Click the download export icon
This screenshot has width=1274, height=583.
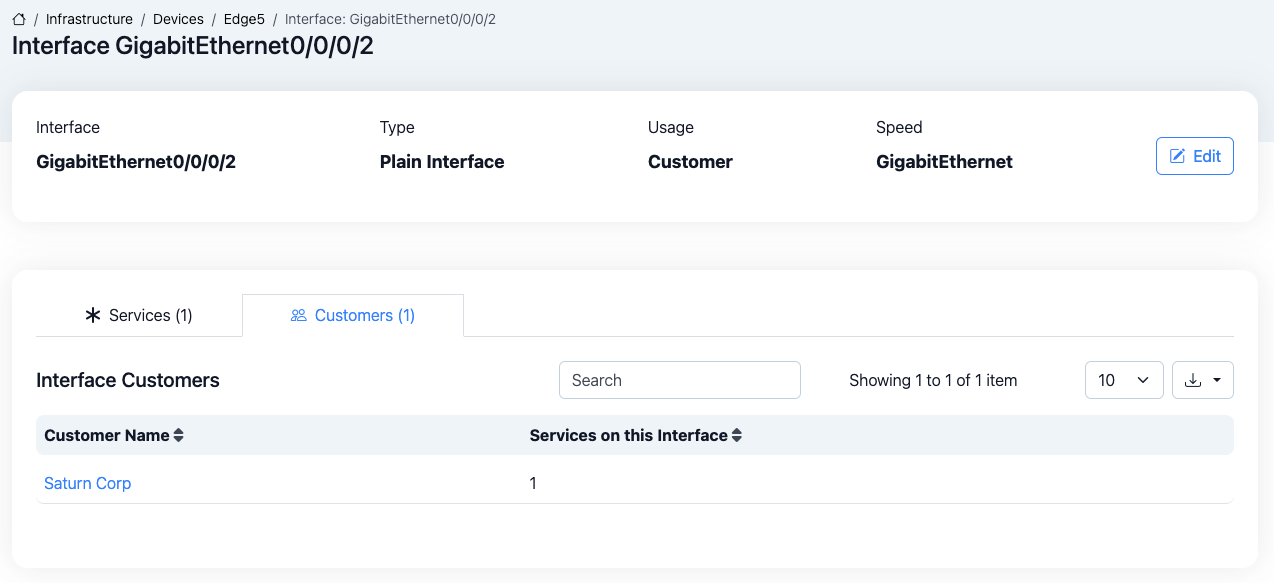click(x=1192, y=380)
